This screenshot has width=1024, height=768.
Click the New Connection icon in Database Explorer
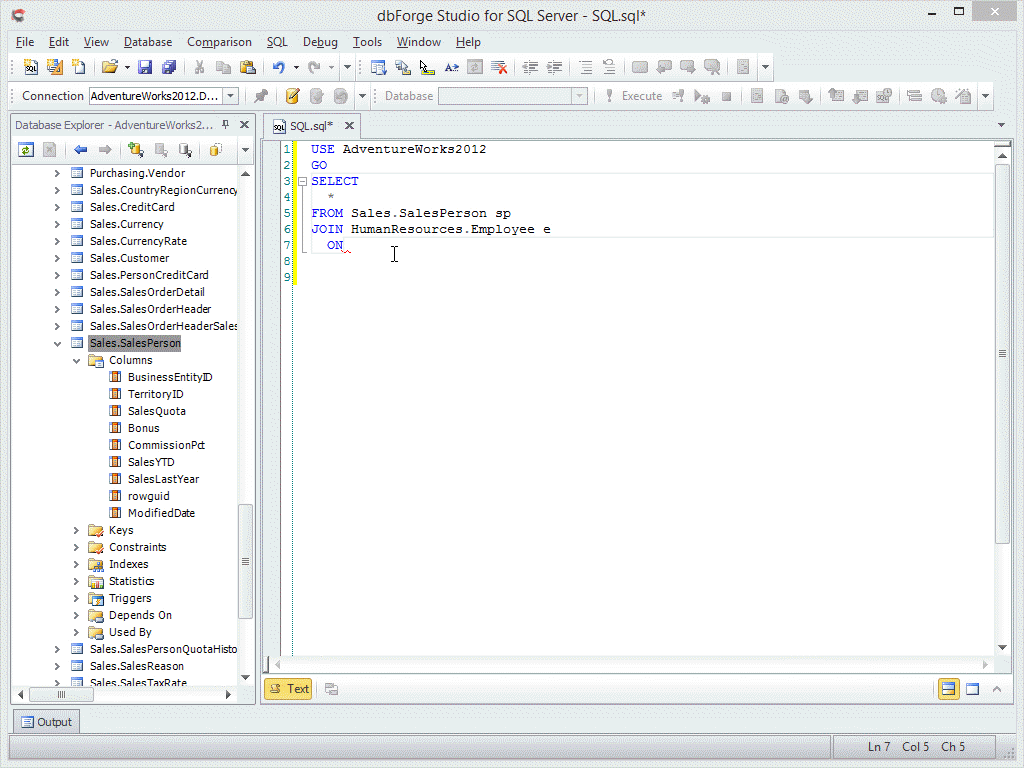point(136,150)
